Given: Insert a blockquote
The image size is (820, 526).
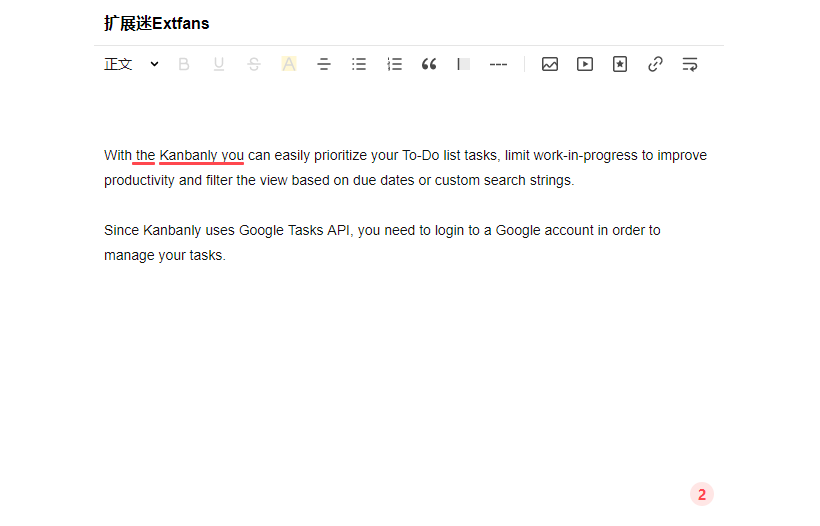Looking at the screenshot, I should 429,64.
